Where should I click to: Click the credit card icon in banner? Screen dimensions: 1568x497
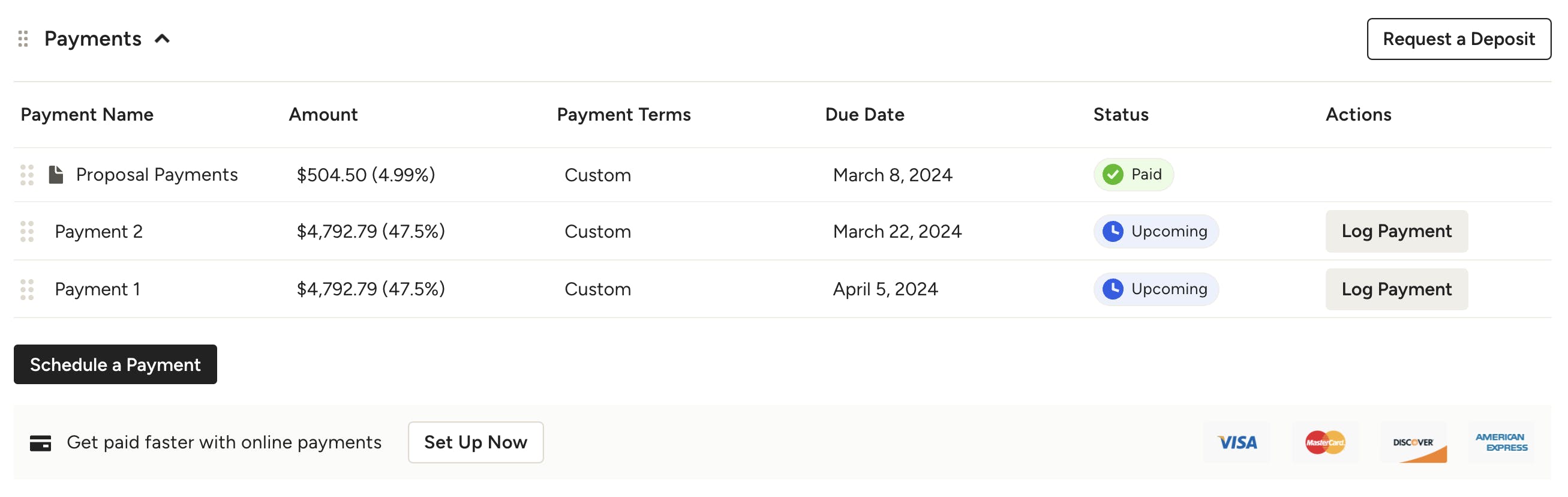point(40,443)
